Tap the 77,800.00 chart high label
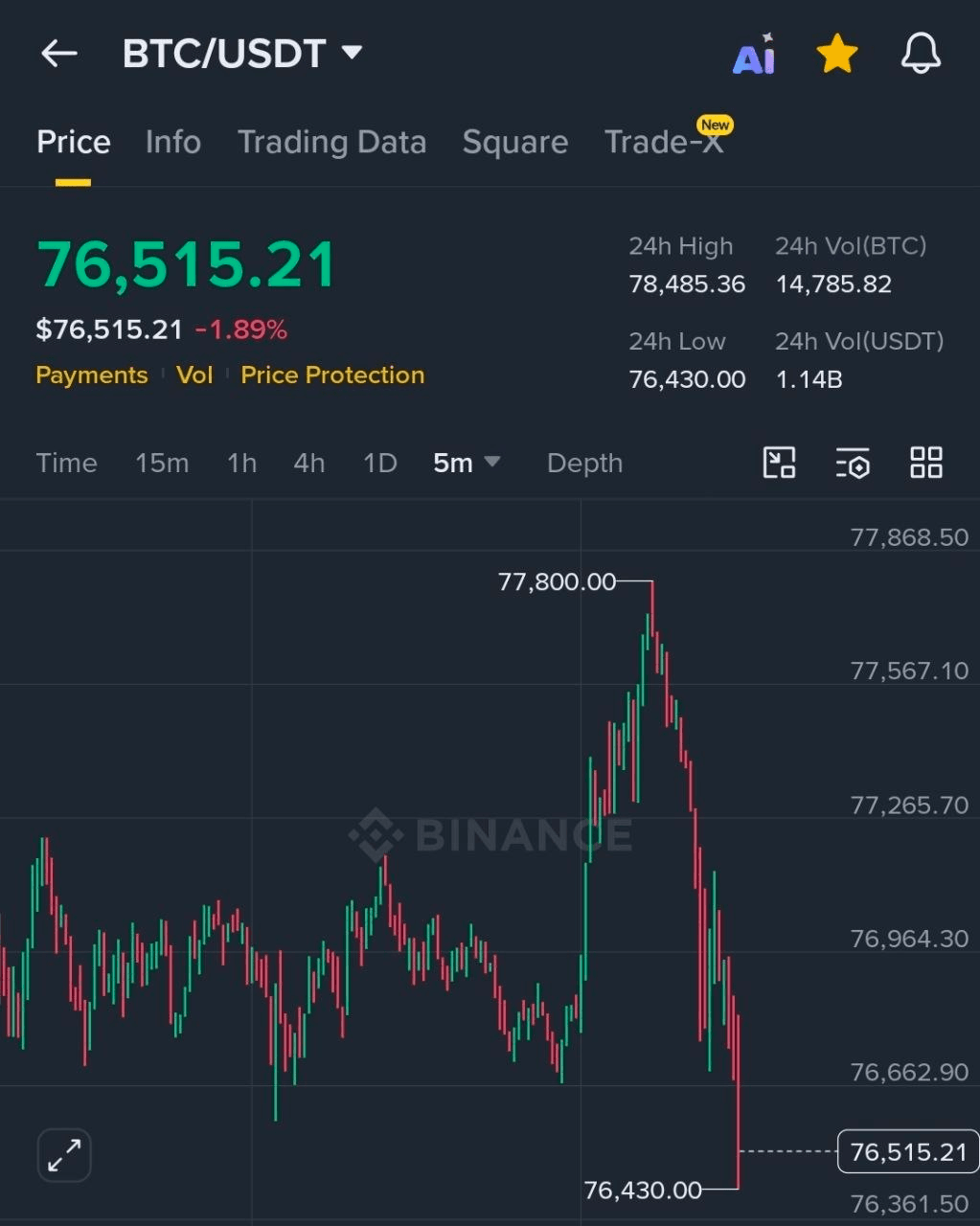The image size is (980, 1226). pyautogui.click(x=557, y=581)
